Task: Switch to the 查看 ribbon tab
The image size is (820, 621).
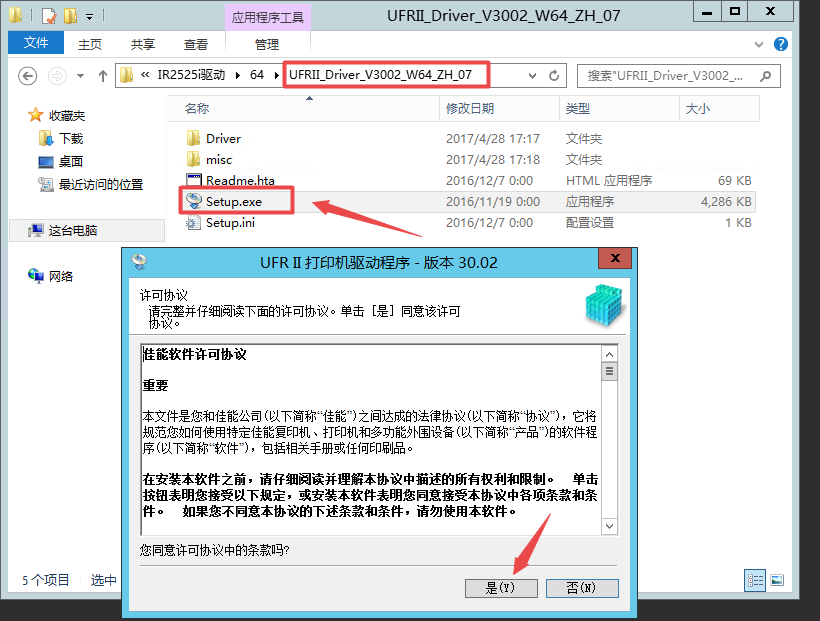Action: [196, 44]
